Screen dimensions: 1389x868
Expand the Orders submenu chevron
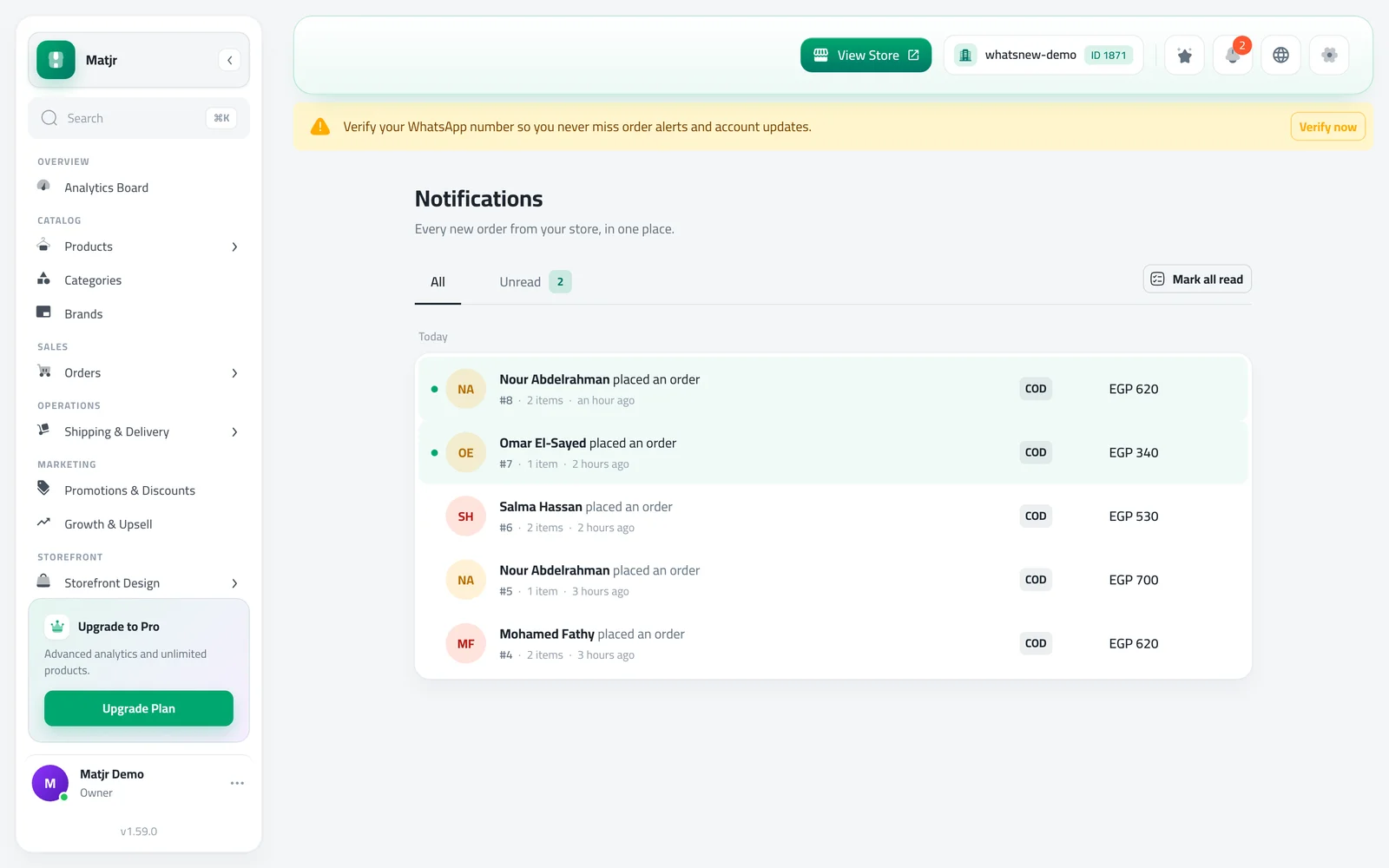point(234,373)
